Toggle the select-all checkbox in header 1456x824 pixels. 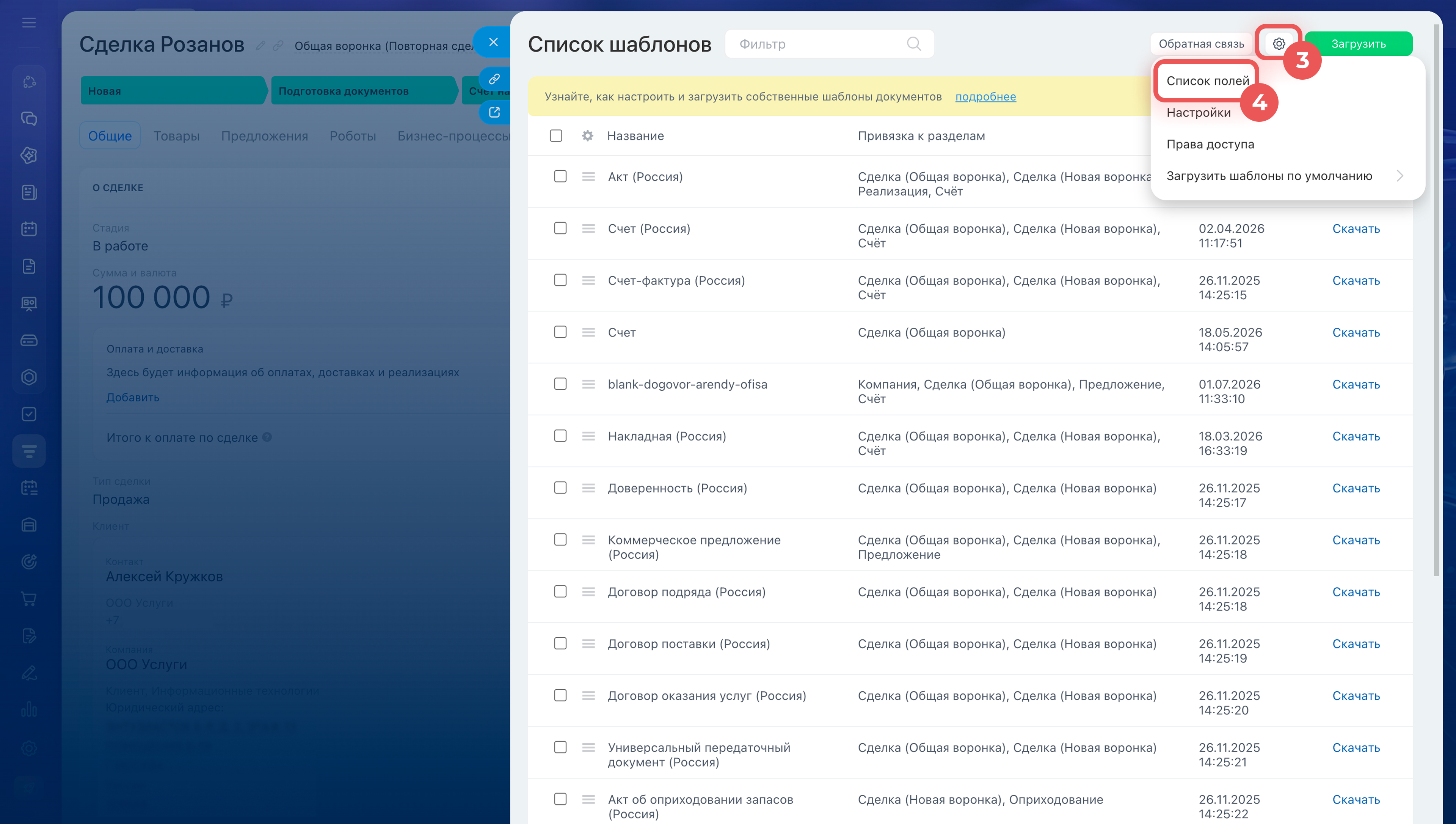556,136
